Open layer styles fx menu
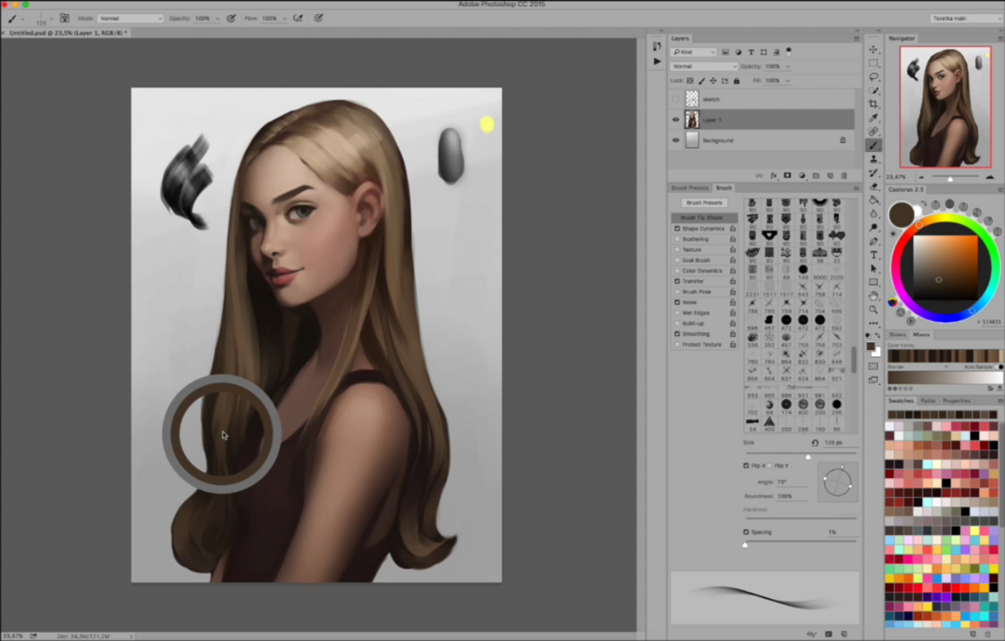Viewport: 1005px width, 641px height. coord(773,176)
